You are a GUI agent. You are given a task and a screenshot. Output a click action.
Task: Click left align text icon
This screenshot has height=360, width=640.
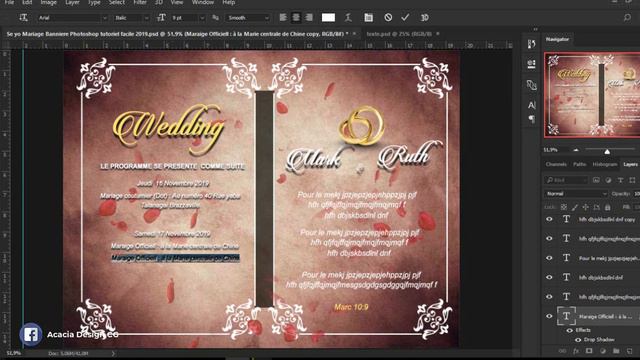(283, 18)
